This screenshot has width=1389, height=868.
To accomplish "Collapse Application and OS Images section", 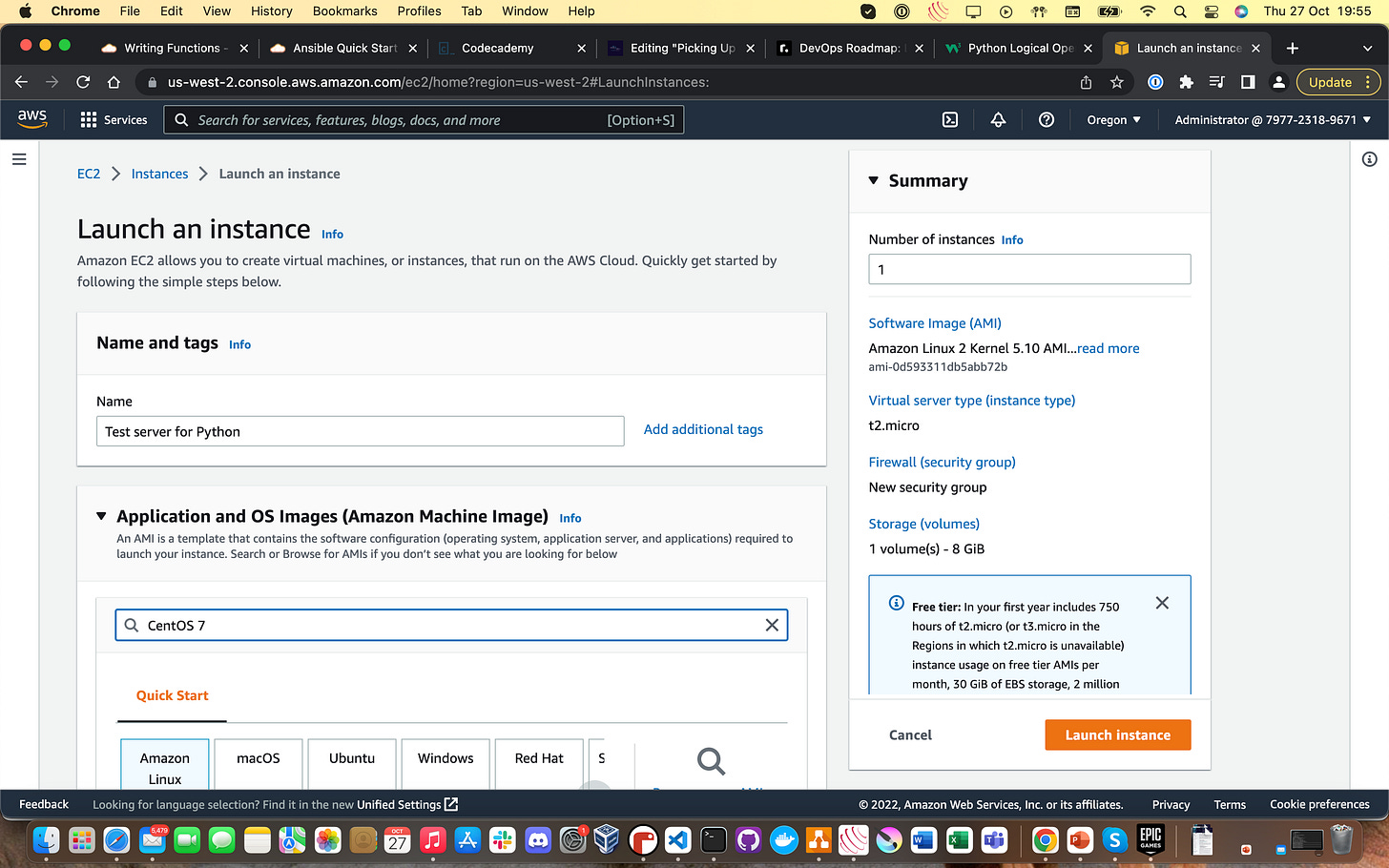I will pos(101,516).
